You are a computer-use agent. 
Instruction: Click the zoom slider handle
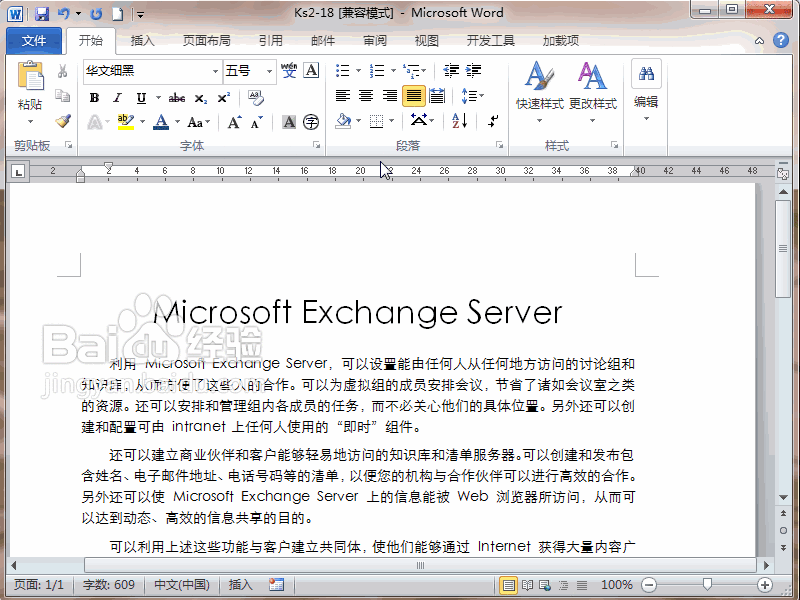[707, 584]
